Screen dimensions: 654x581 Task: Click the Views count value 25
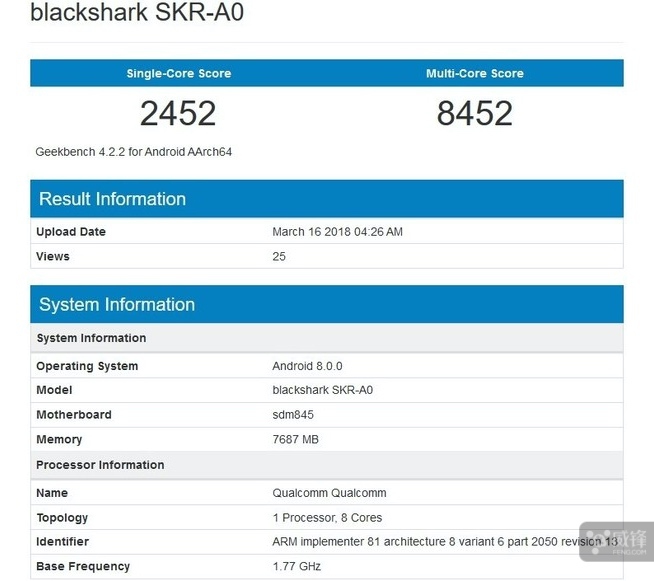point(279,256)
